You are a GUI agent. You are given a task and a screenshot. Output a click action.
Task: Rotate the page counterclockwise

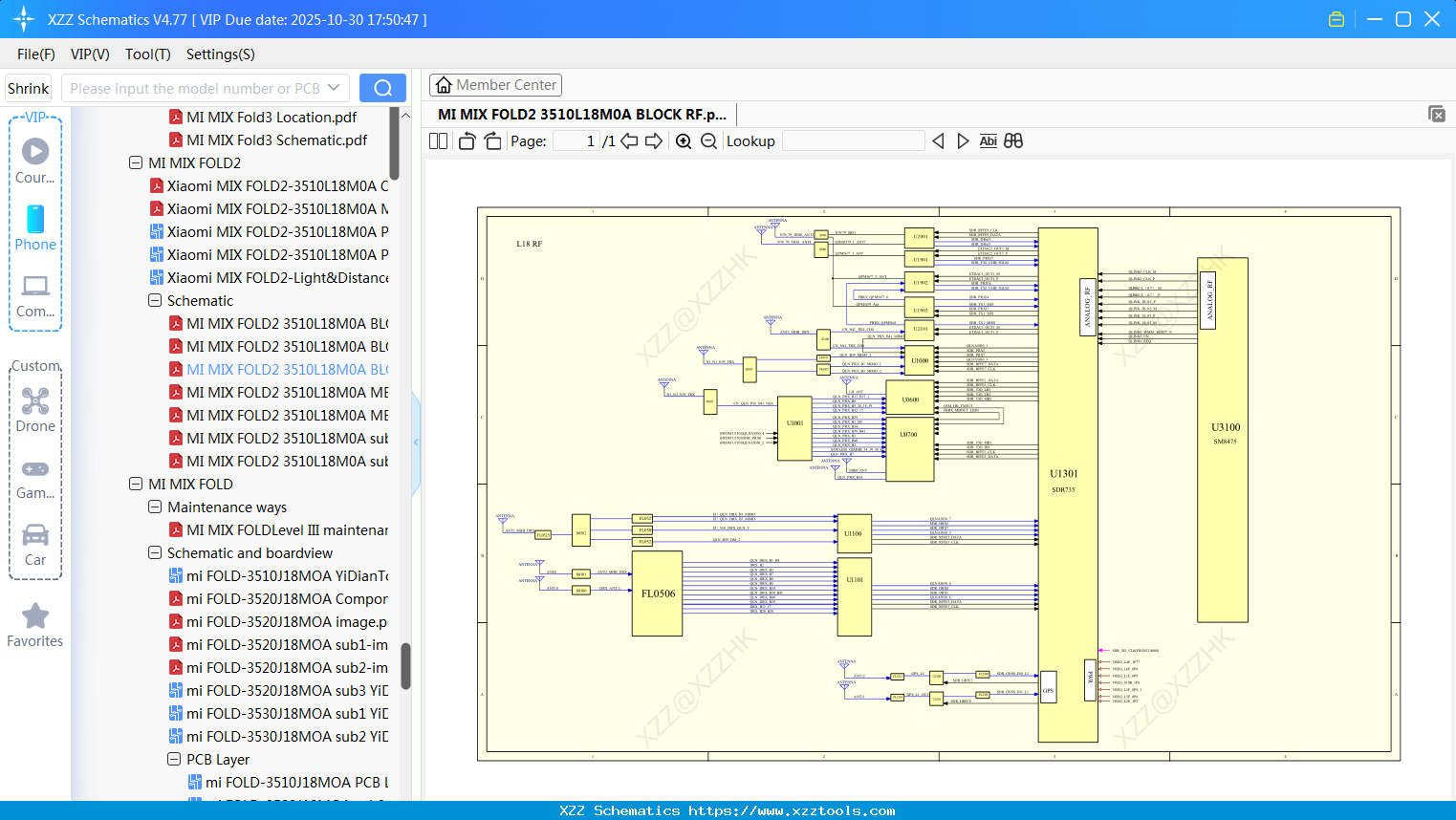coord(467,141)
